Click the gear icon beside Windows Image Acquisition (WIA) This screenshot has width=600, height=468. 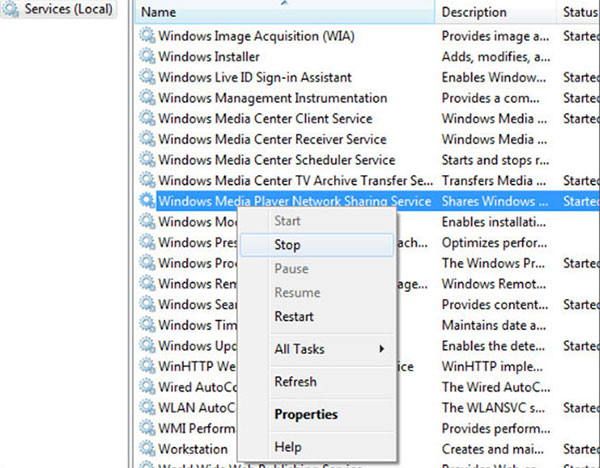click(147, 36)
